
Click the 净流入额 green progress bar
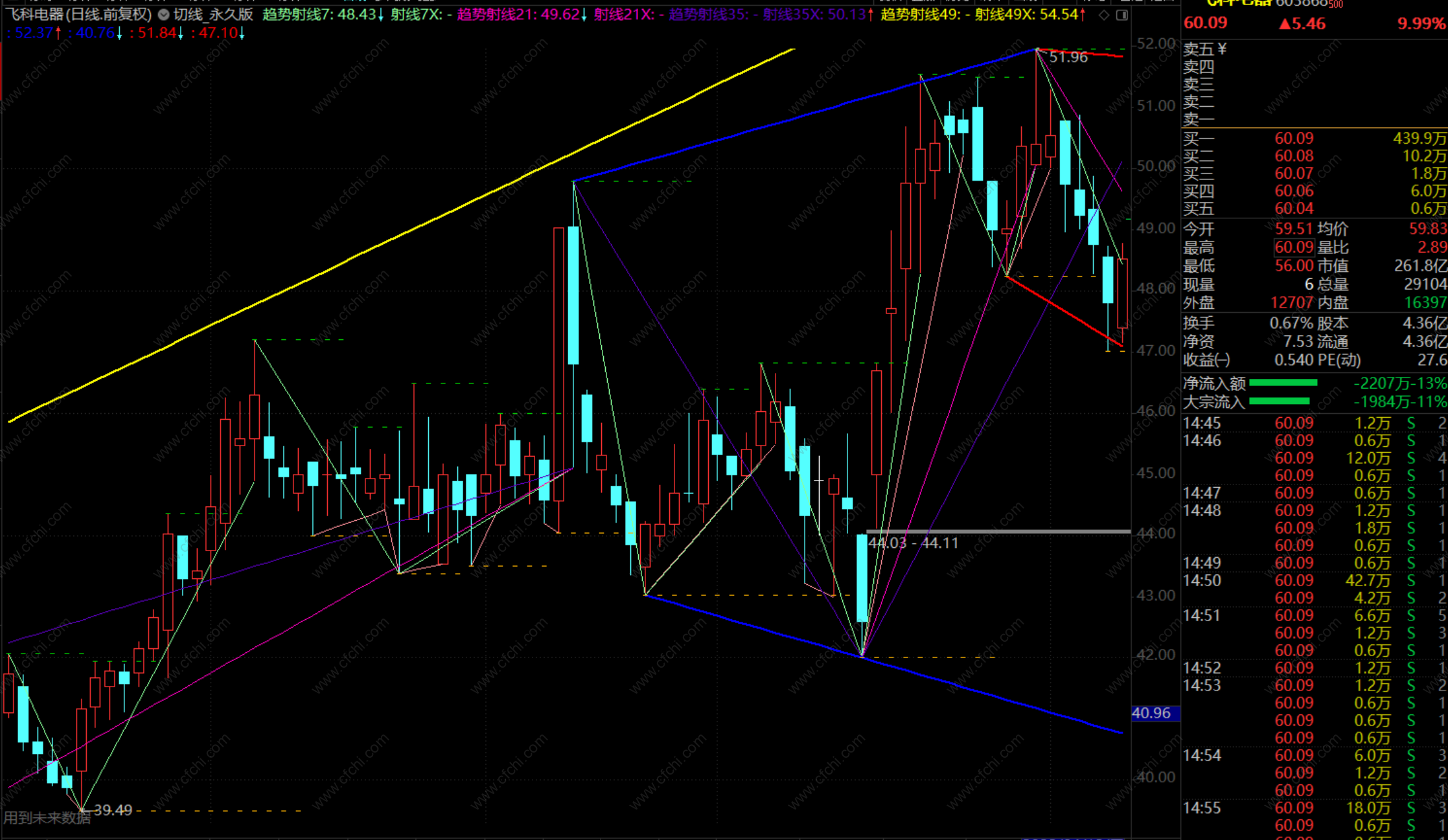coord(1283,383)
